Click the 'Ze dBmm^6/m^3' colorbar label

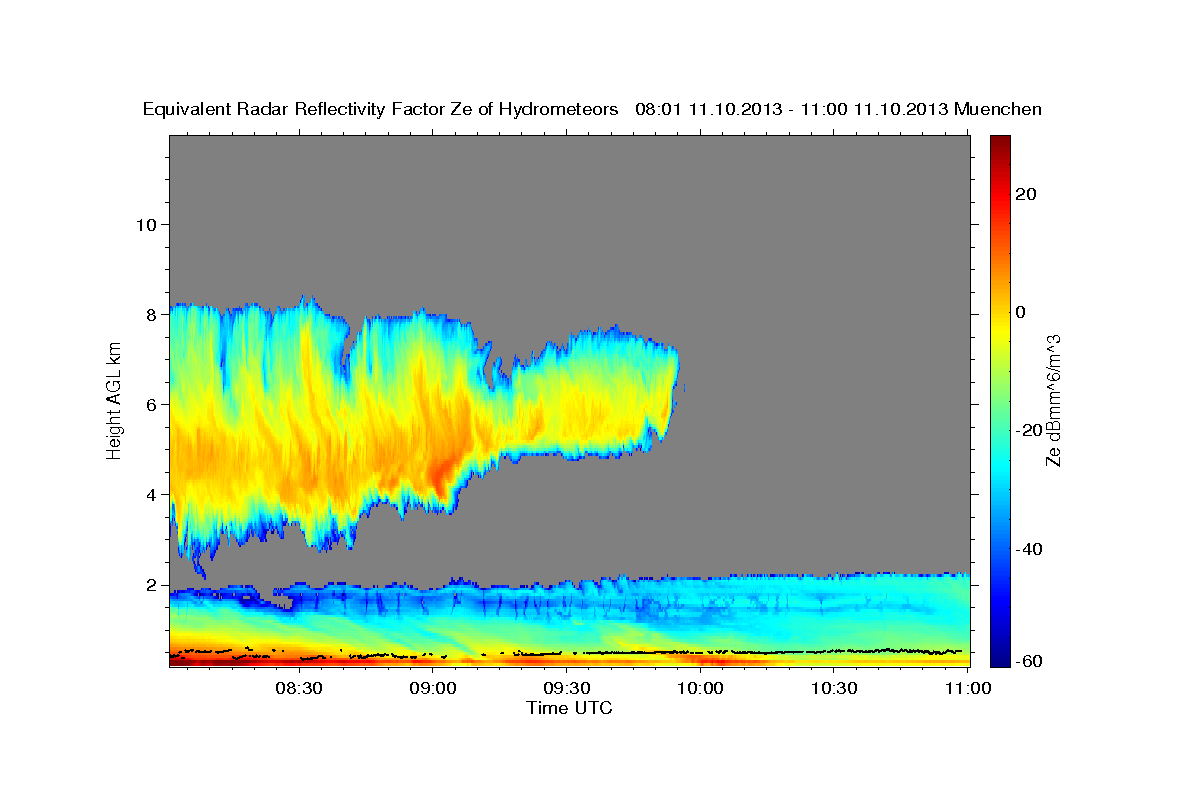(x=1053, y=400)
